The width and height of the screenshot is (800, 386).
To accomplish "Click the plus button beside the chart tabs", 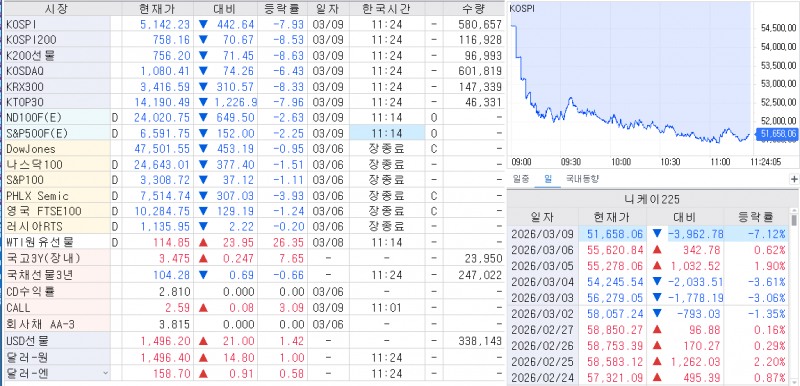I will (x=794, y=179).
